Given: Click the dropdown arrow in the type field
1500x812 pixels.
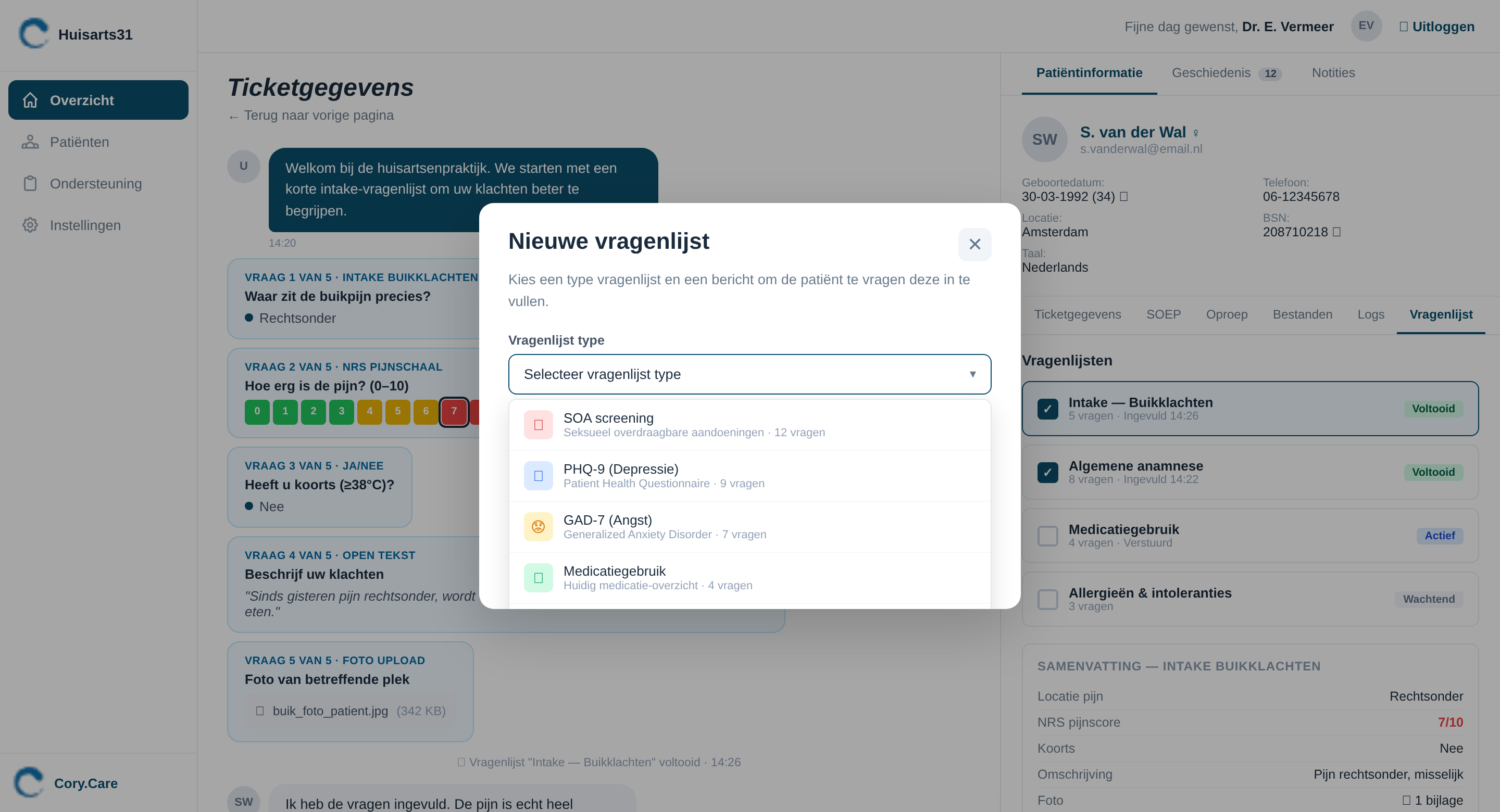Looking at the screenshot, I should click(x=972, y=374).
